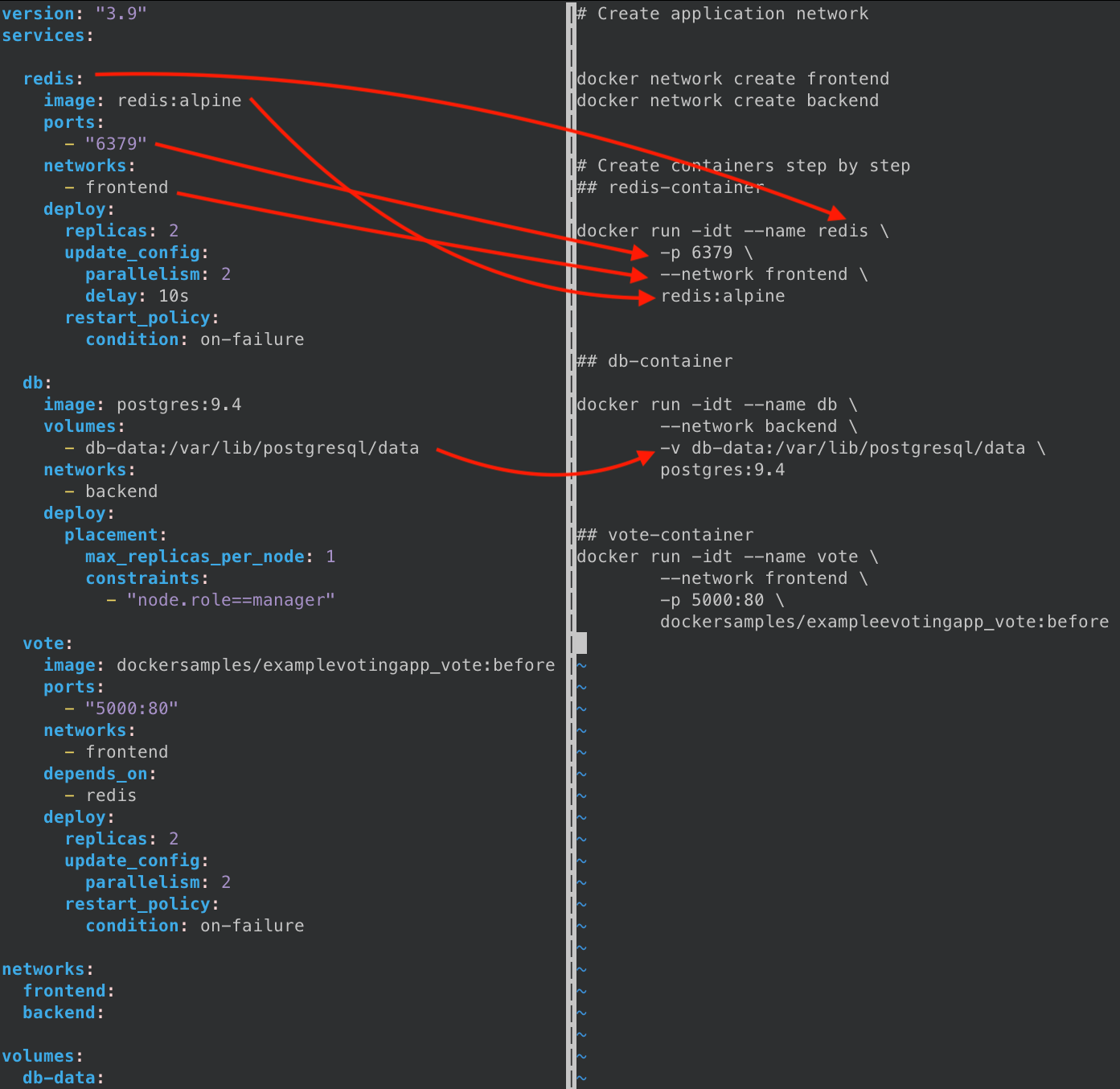Click the '-p 6379 \' option line
This screenshot has width=1120, height=1089.
(707, 253)
